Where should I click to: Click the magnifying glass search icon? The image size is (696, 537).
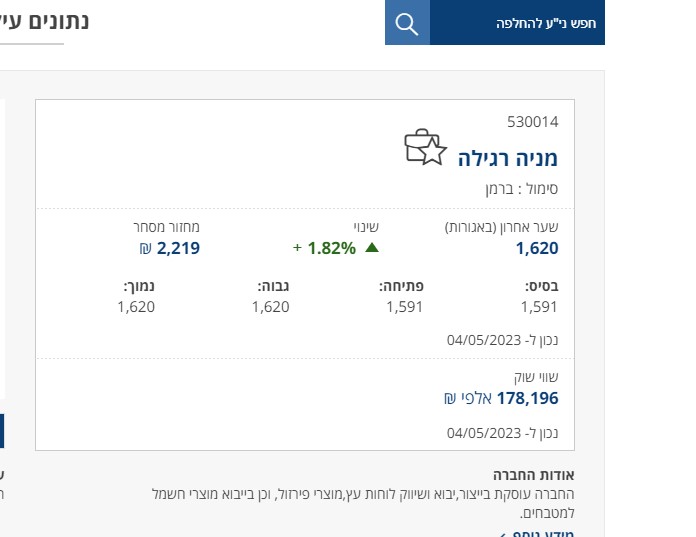407,24
